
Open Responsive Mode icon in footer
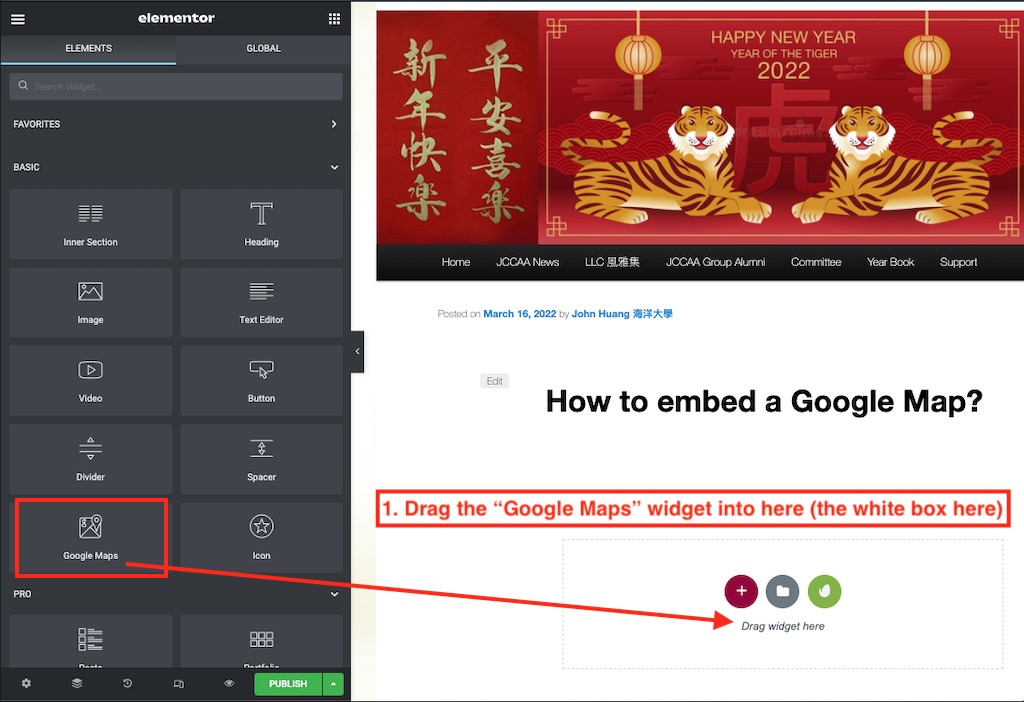[178, 684]
